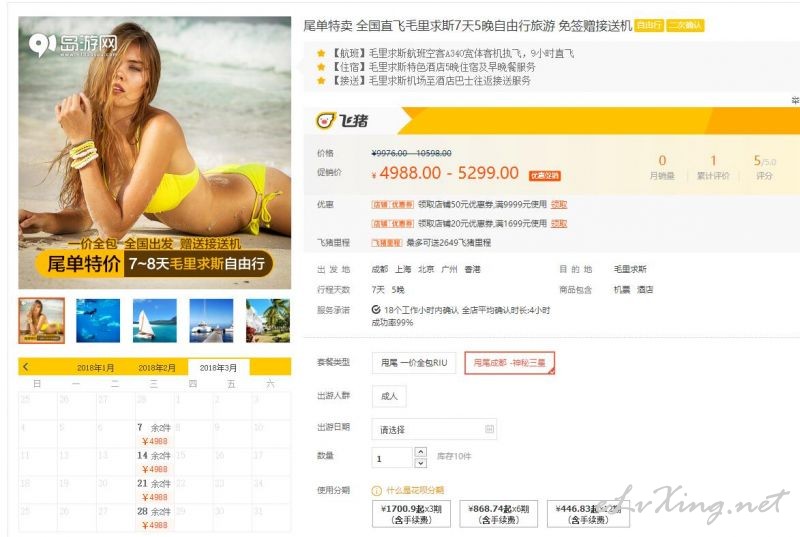Click the calendar icon in the travel date field

tap(489, 429)
